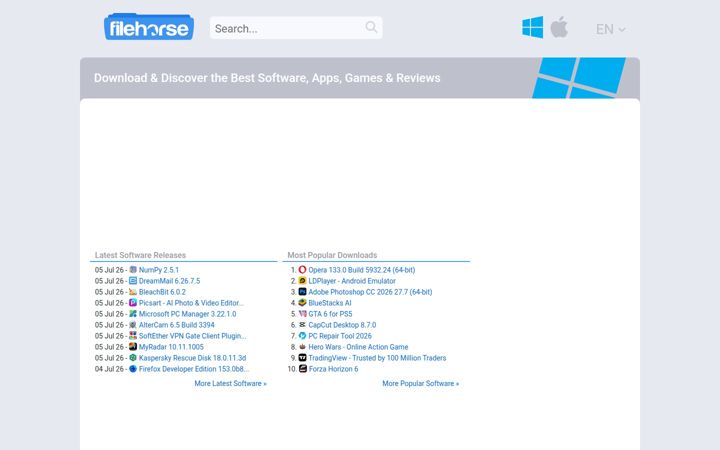Open Kaspersky Rescue Disk 18.0.11.3d link
Viewport: 720px width, 450px height.
[192, 358]
